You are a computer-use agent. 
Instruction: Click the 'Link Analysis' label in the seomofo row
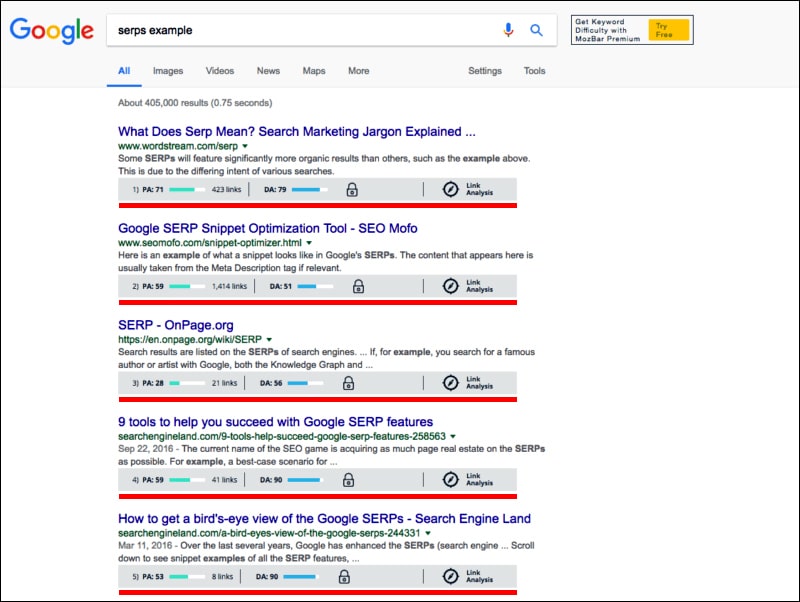pyautogui.click(x=479, y=286)
